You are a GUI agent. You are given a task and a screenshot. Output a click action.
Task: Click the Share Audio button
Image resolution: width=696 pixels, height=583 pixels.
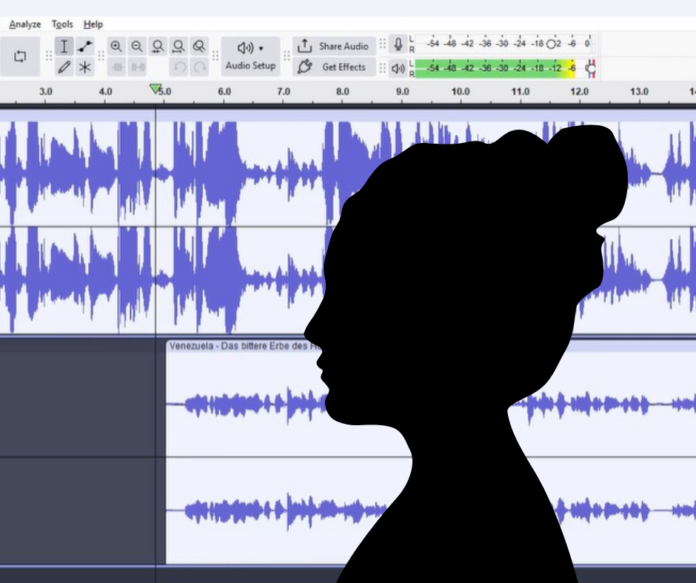click(334, 46)
